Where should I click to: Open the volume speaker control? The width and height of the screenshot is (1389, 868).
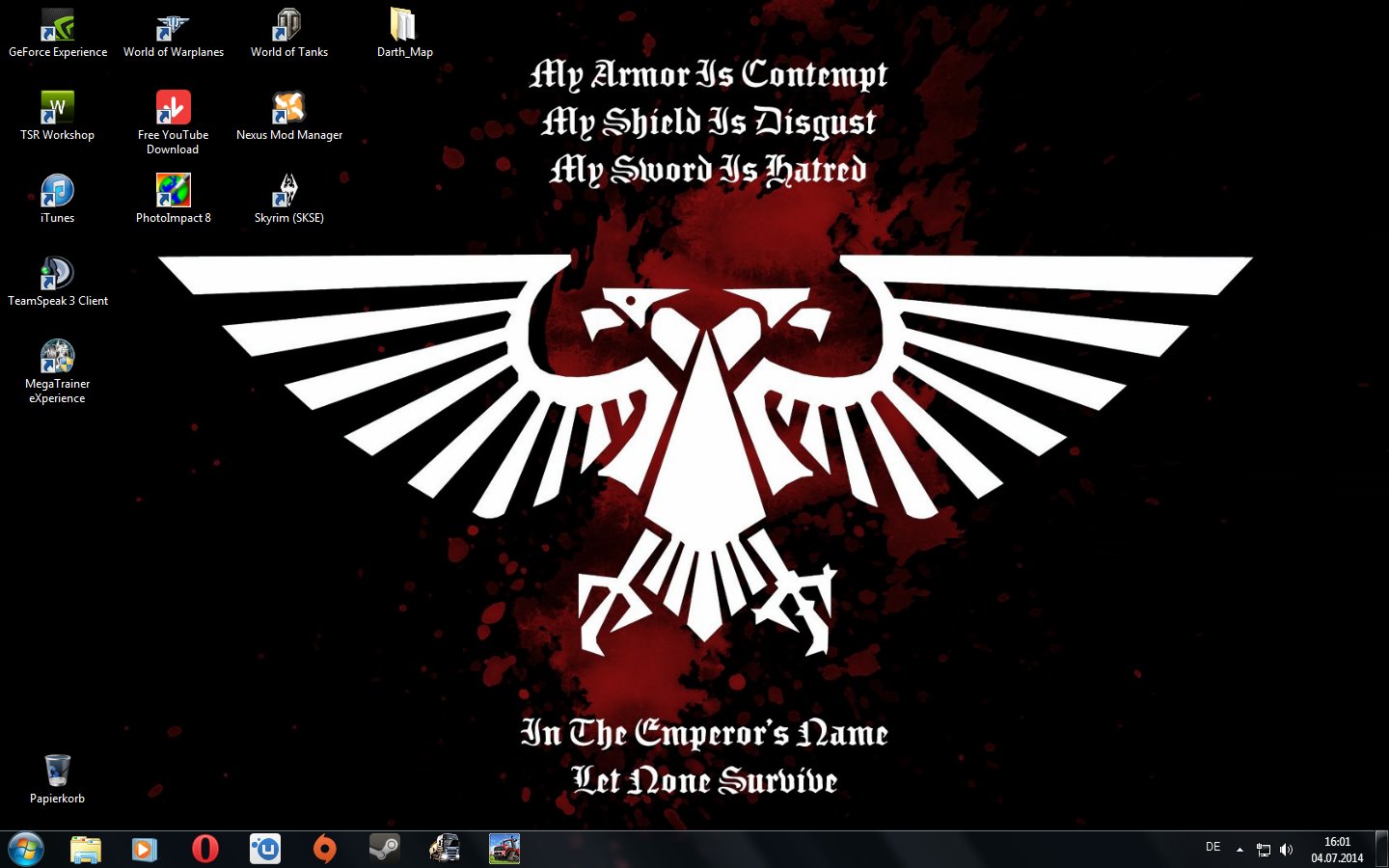pyautogui.click(x=1286, y=850)
